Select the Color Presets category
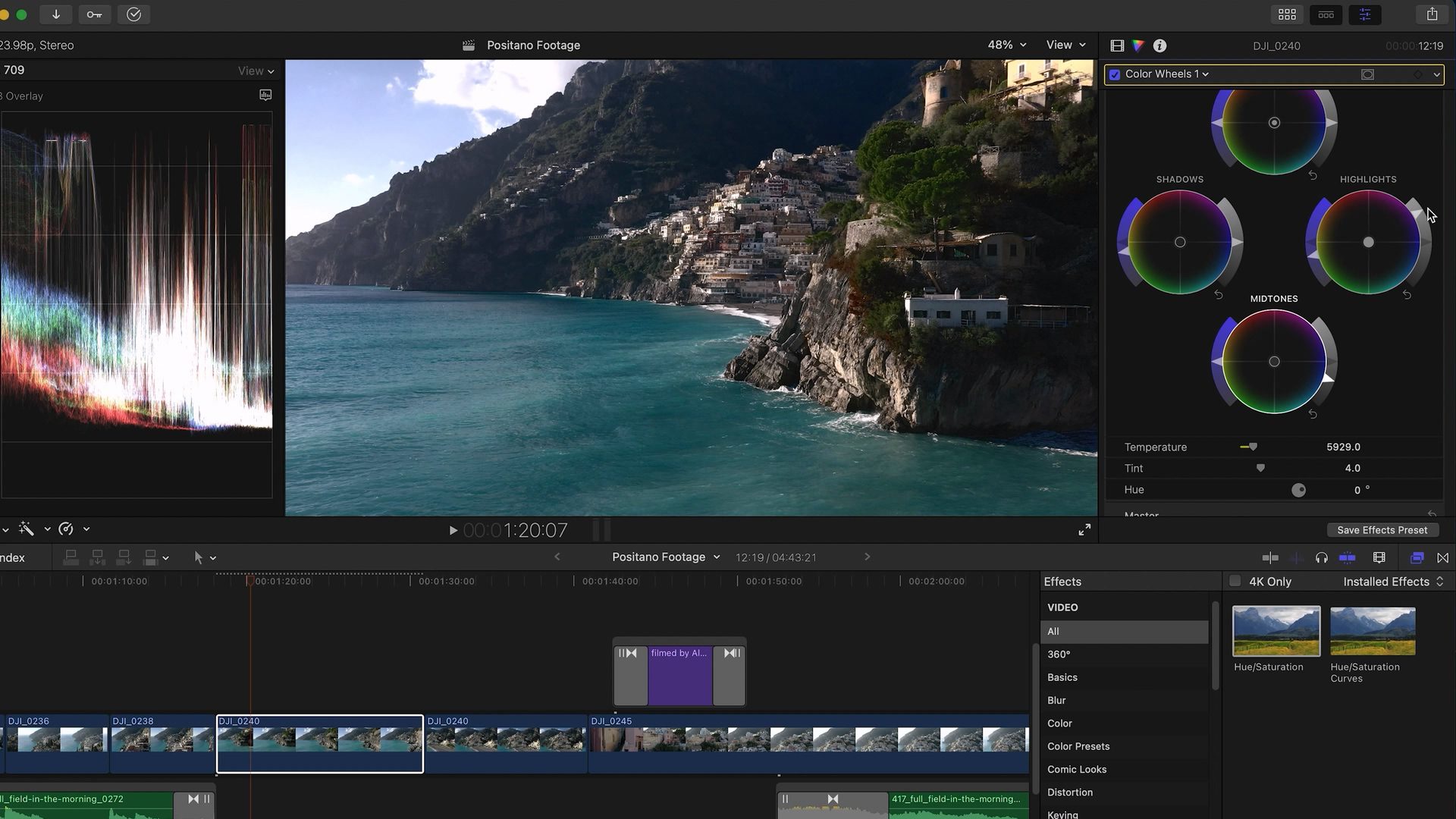Viewport: 1456px width, 819px height. (1124, 746)
